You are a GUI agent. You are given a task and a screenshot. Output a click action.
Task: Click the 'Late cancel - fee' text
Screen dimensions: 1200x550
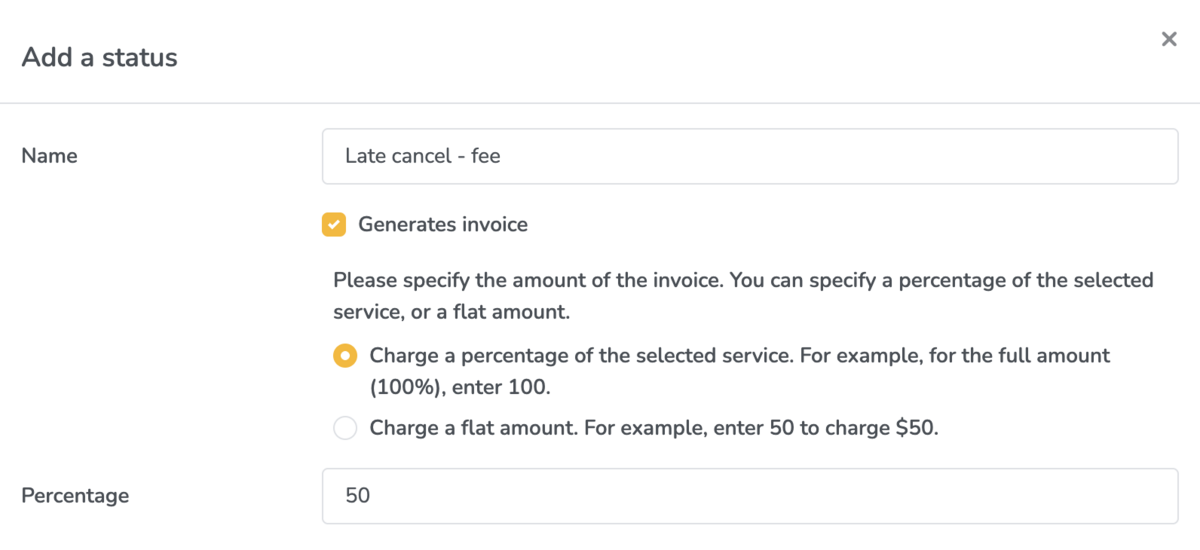tap(422, 156)
